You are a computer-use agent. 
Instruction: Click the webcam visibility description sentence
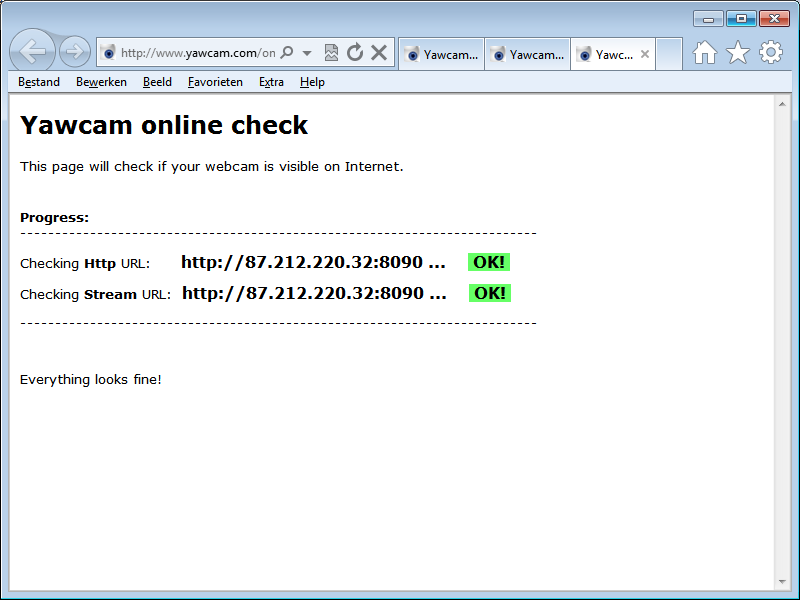(212, 167)
